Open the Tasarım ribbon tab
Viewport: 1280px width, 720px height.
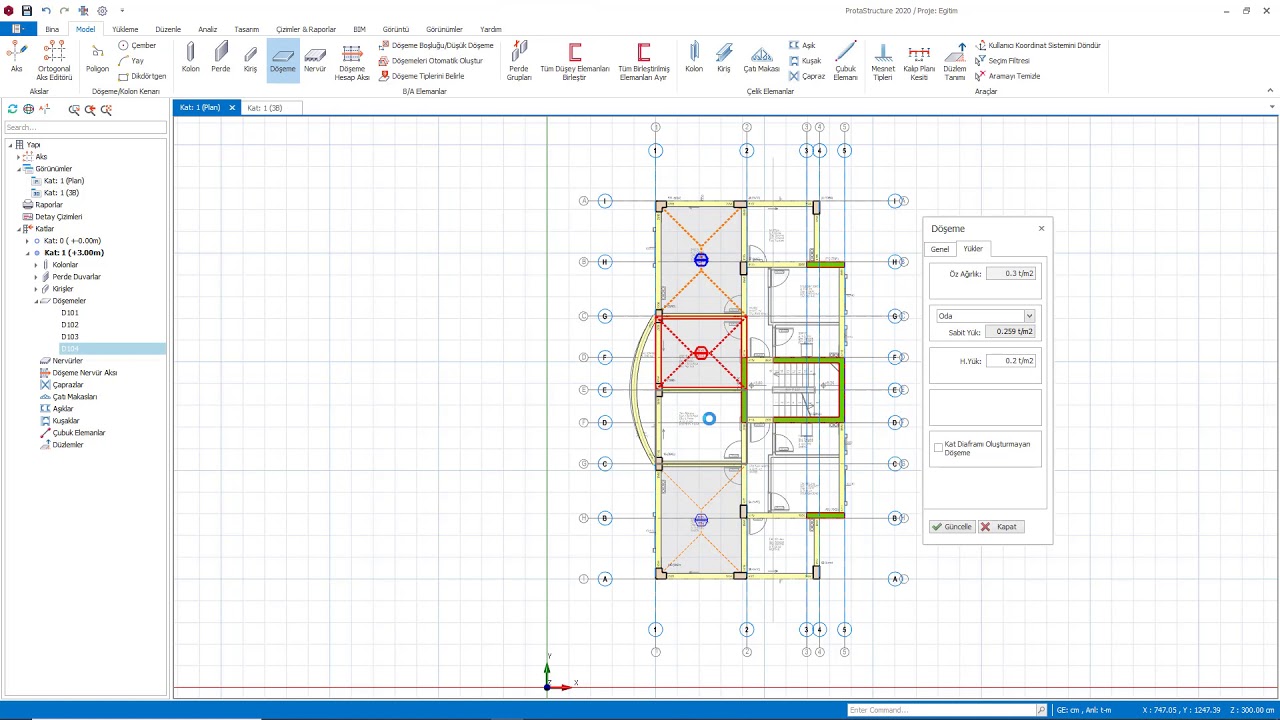pos(246,29)
